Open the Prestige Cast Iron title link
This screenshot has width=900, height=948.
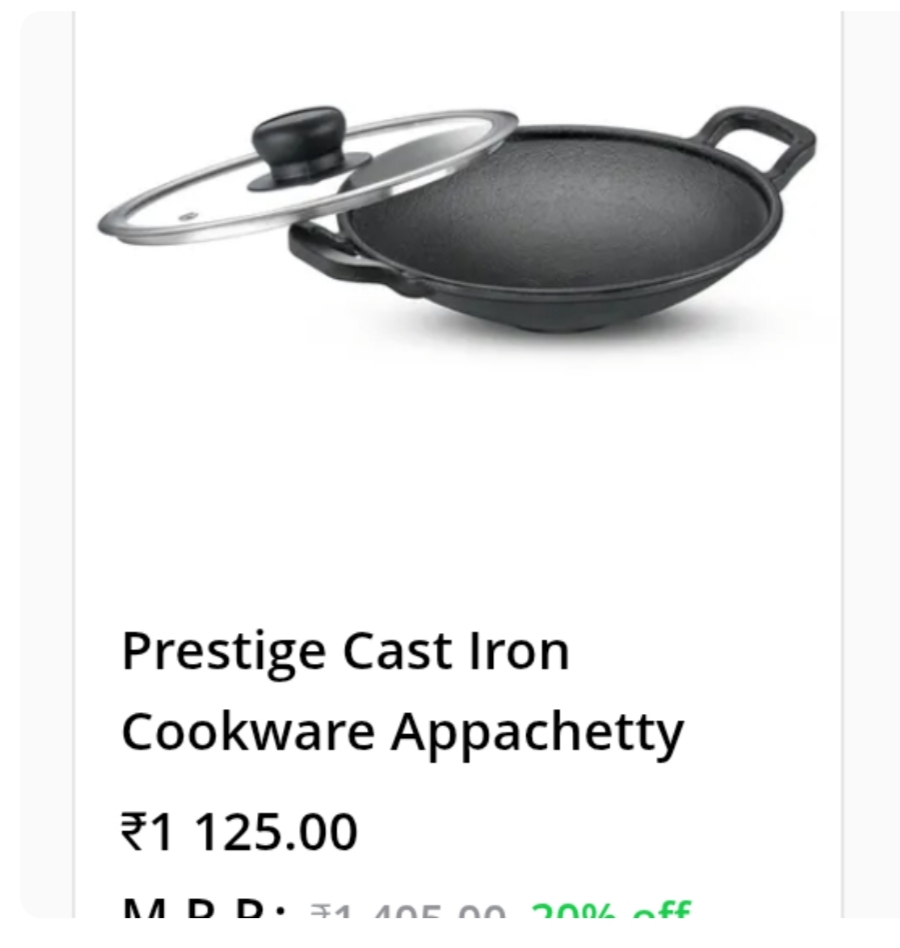tap(345, 654)
